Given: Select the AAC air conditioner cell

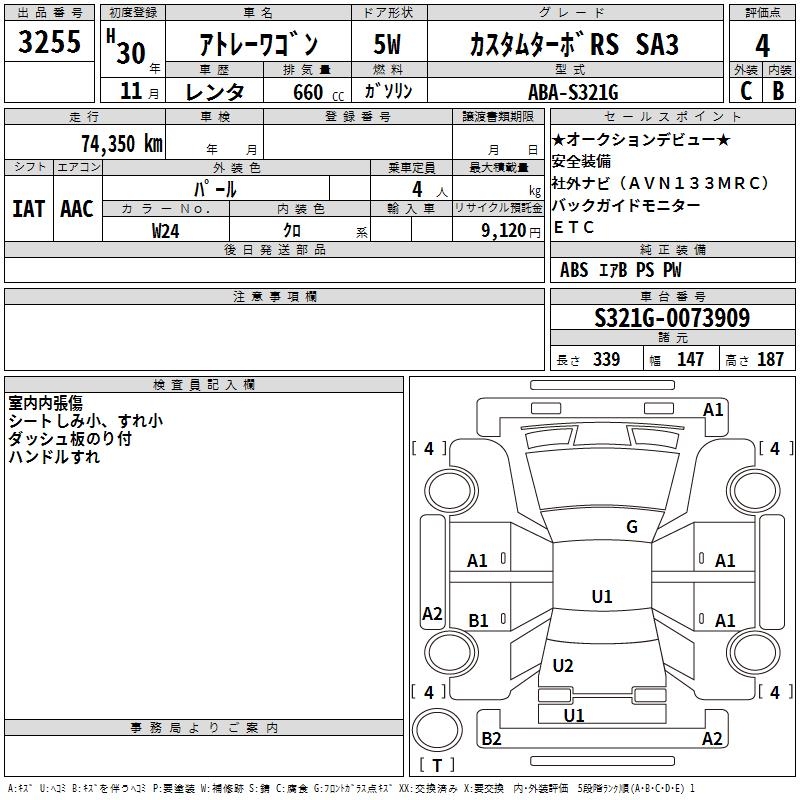Looking at the screenshot, I should click(76, 208).
